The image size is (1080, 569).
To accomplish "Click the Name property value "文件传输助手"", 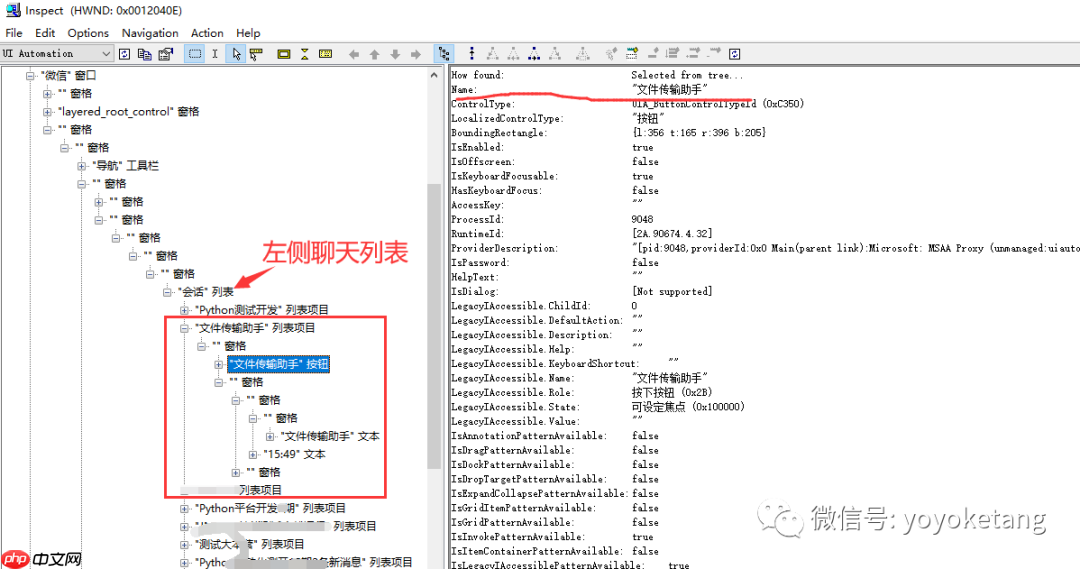I will point(669,90).
